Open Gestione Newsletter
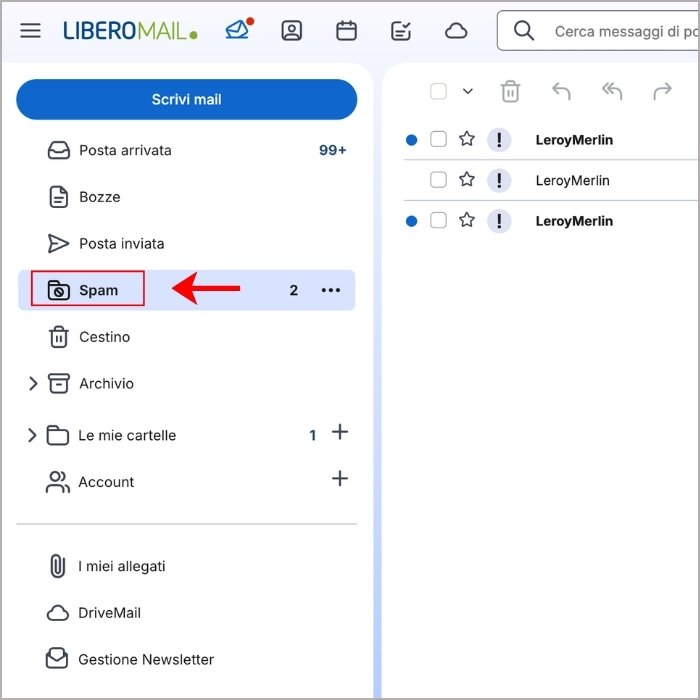This screenshot has height=700, width=700. pos(146,659)
